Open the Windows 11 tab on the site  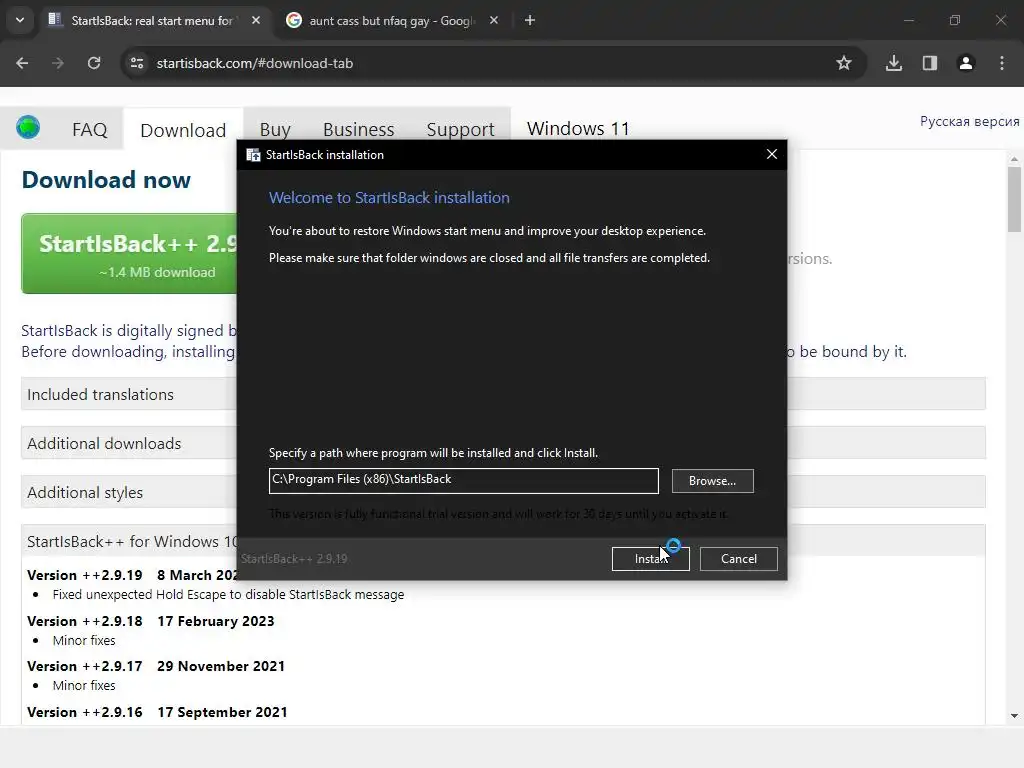(x=578, y=129)
